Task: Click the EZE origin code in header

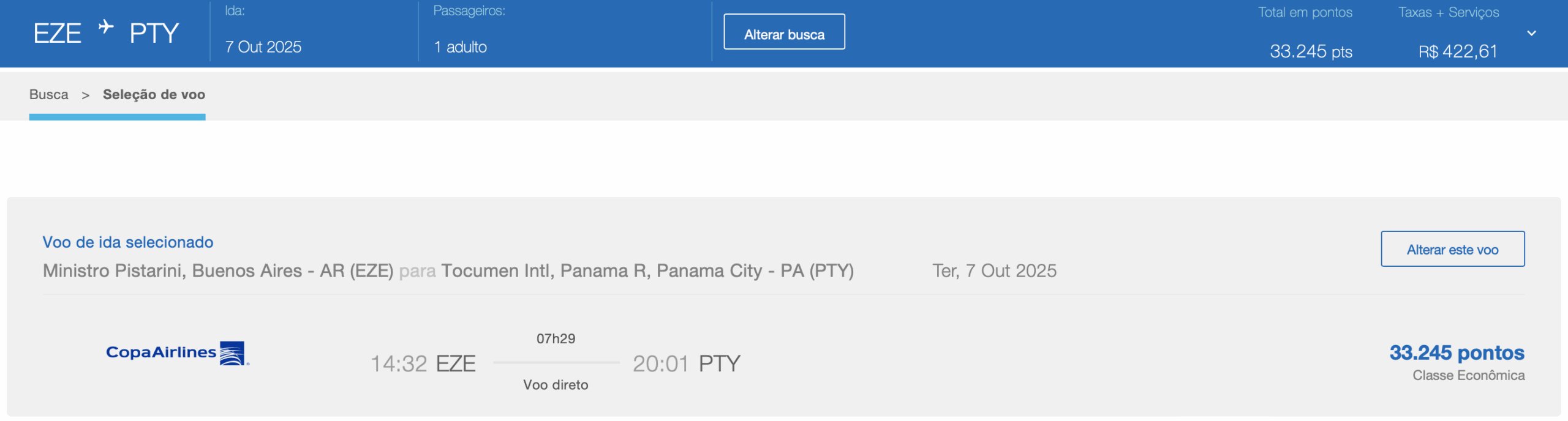Action: click(57, 33)
